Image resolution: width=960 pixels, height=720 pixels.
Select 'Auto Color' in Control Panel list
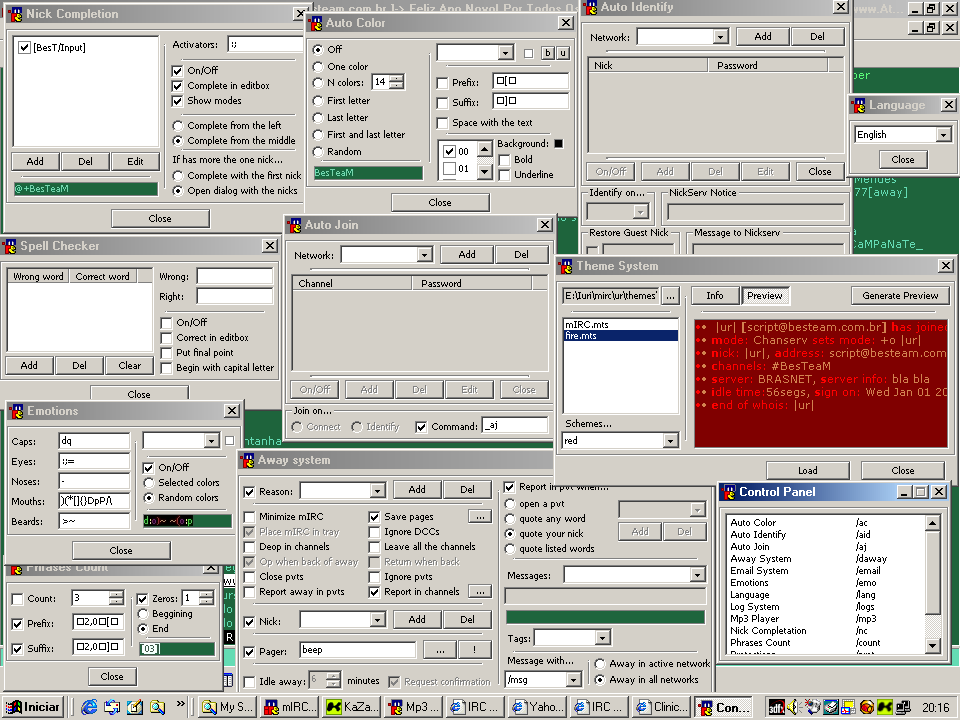pyautogui.click(x=753, y=522)
